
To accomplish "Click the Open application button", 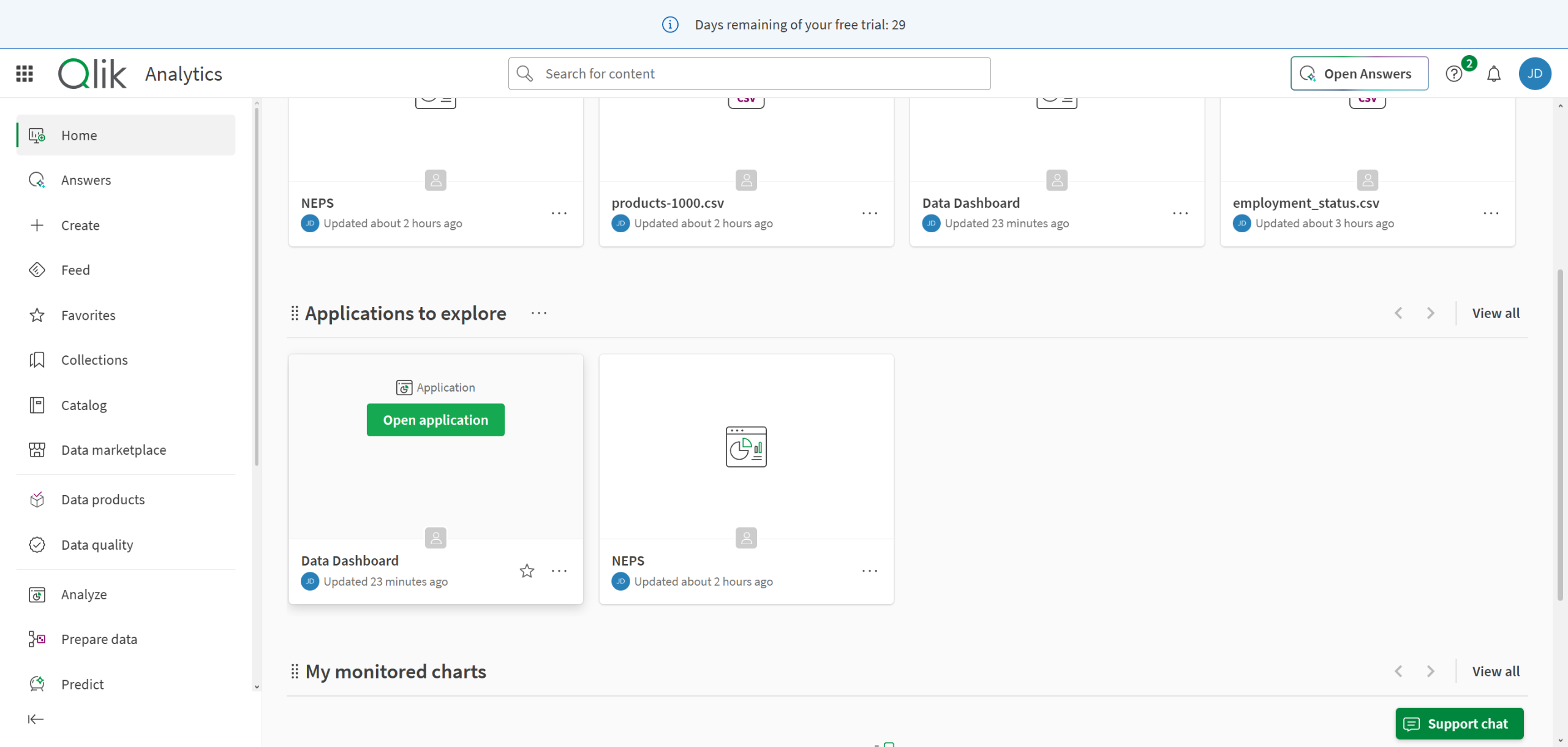I will [435, 420].
